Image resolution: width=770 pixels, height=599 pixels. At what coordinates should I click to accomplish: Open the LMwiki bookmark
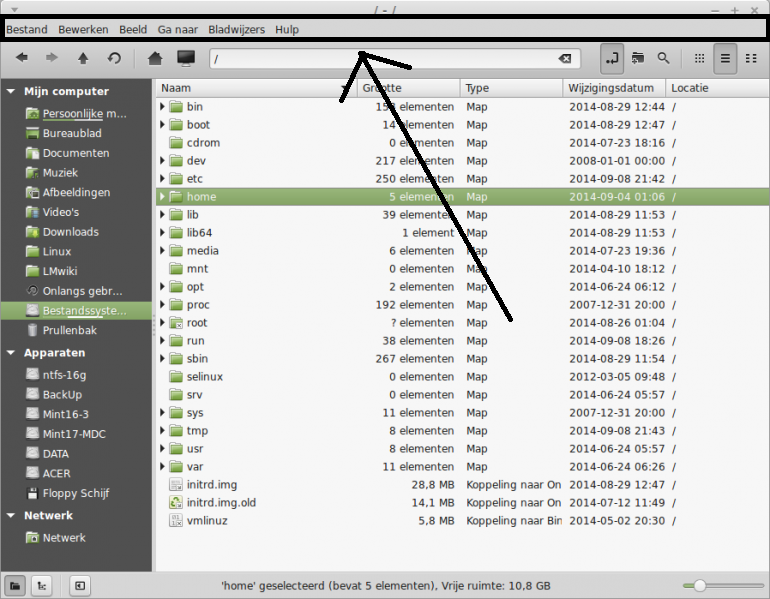(x=52, y=271)
